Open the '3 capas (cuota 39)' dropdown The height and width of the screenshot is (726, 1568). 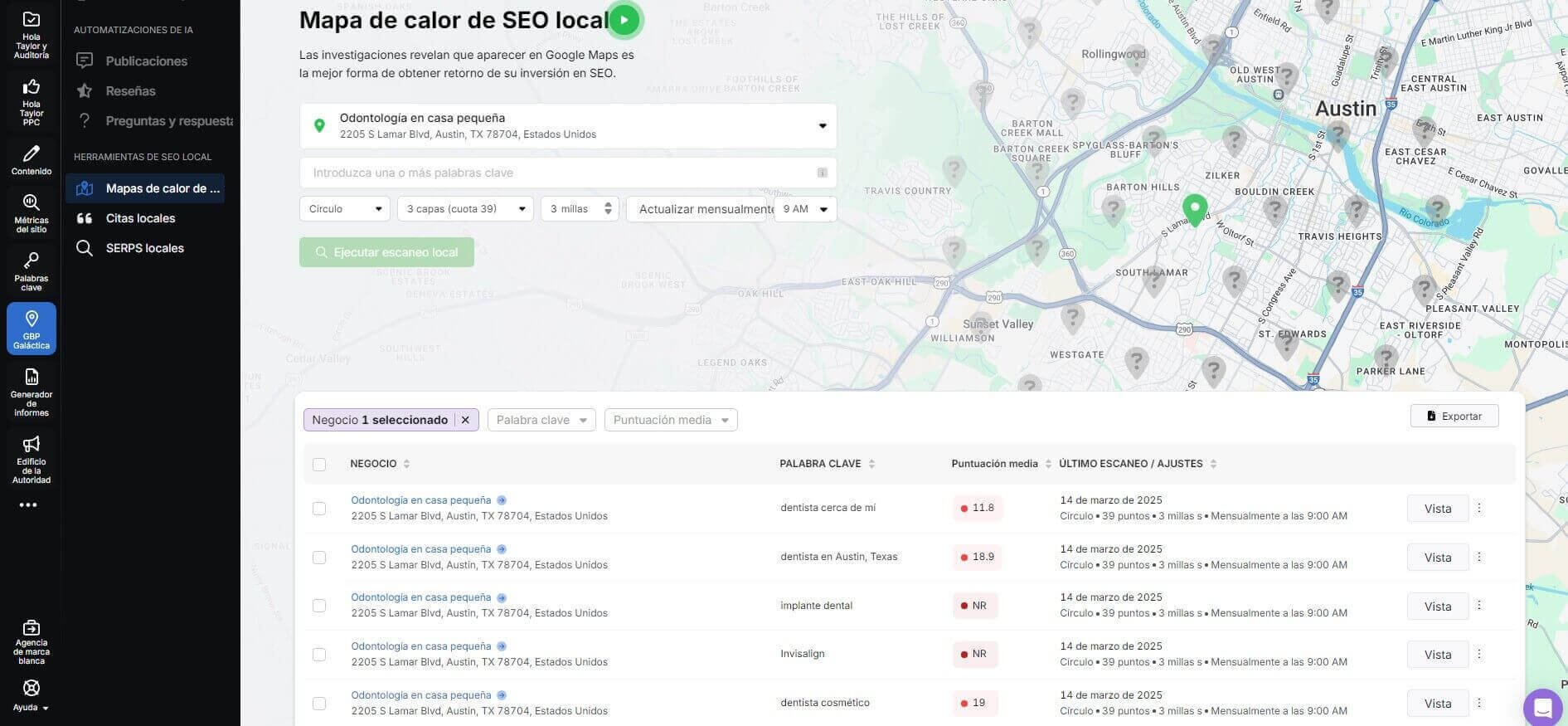465,209
